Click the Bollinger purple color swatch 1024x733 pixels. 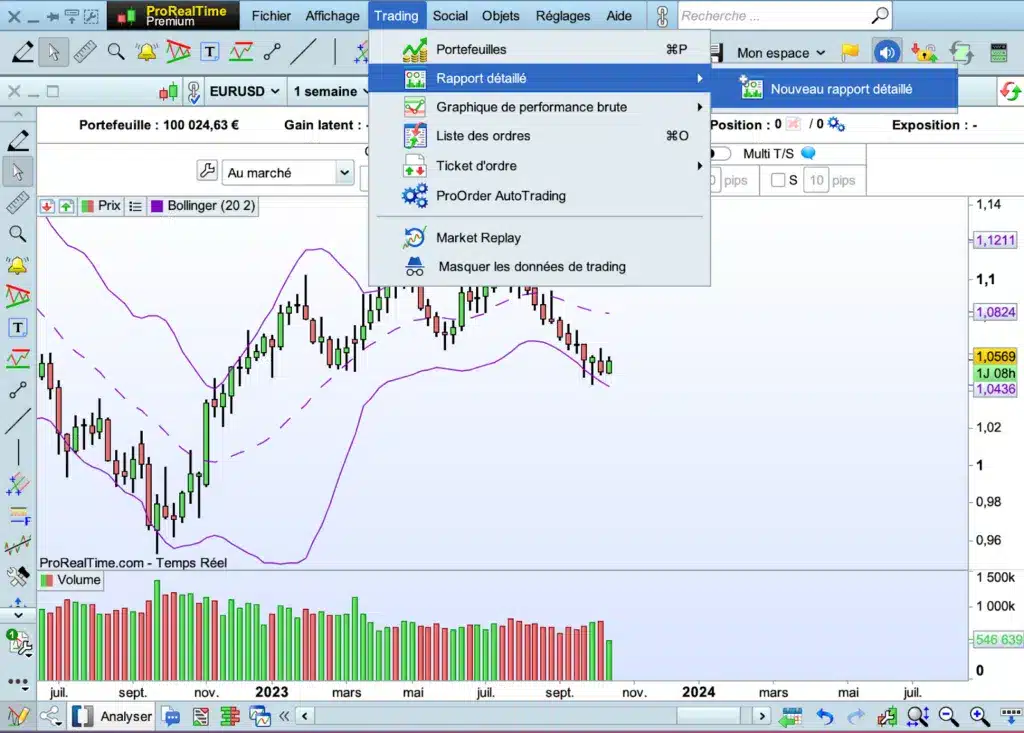[157, 206]
